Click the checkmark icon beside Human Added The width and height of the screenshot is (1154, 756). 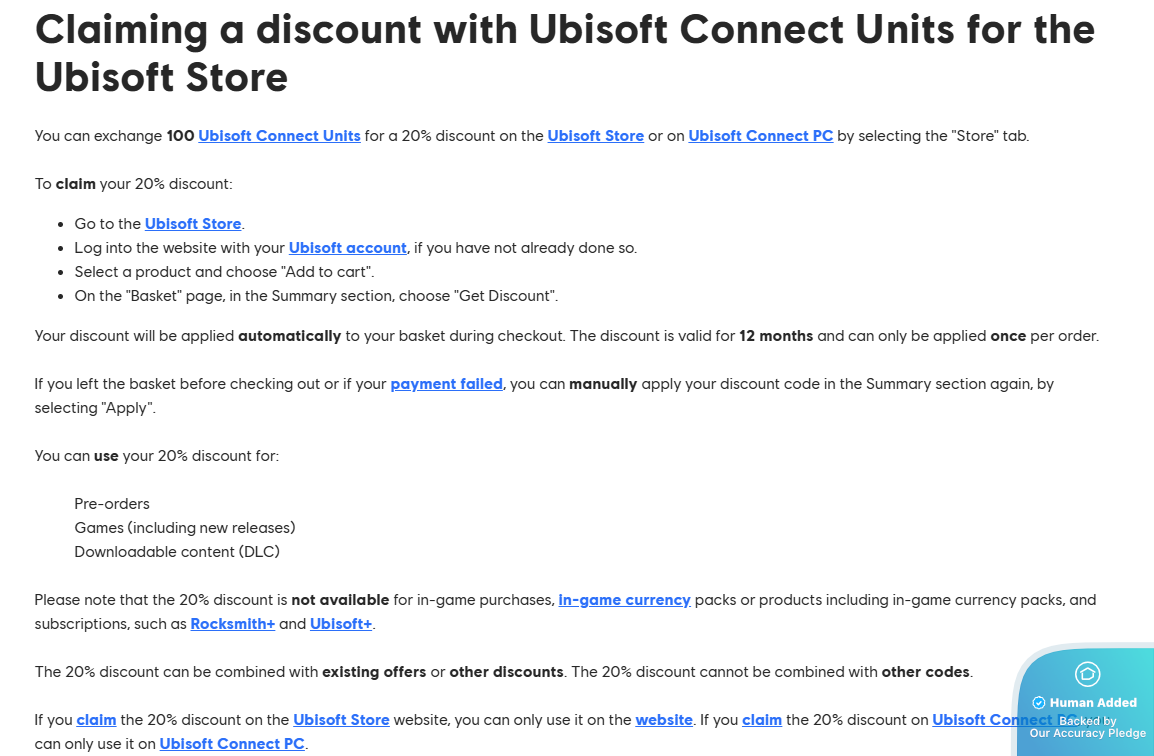pyautogui.click(x=1038, y=703)
